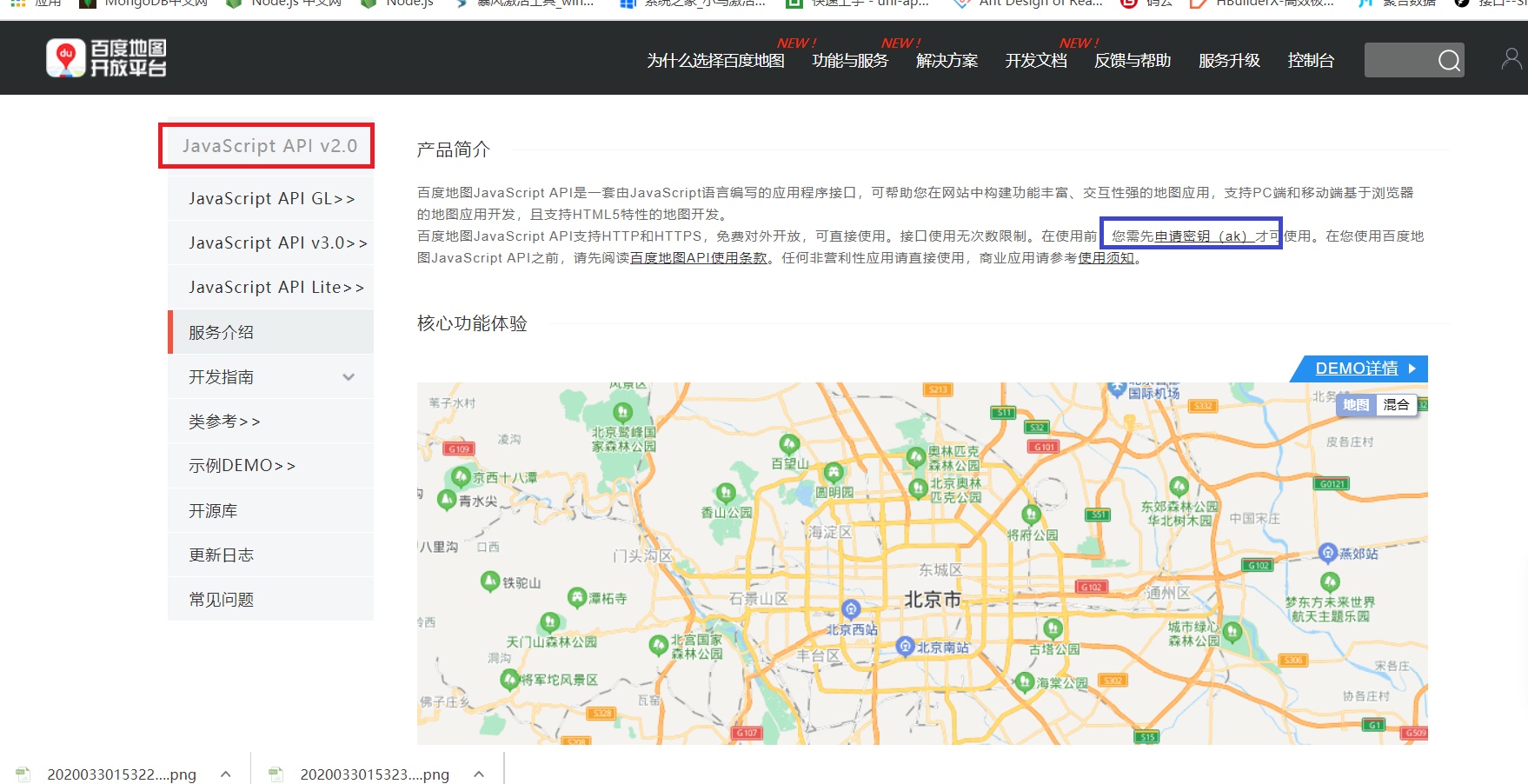This screenshot has width=1528, height=784.
Task: Click 香山公园 park marker on map
Action: [x=726, y=495]
